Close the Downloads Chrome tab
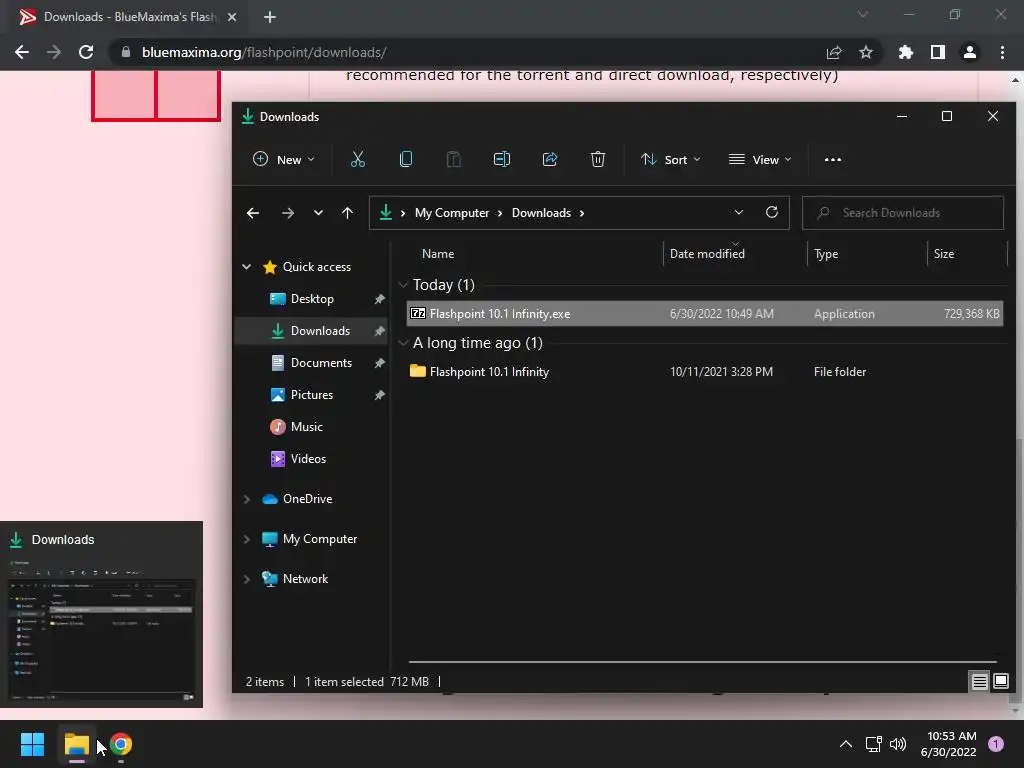Screen dimensions: 1024x768 click(232, 17)
